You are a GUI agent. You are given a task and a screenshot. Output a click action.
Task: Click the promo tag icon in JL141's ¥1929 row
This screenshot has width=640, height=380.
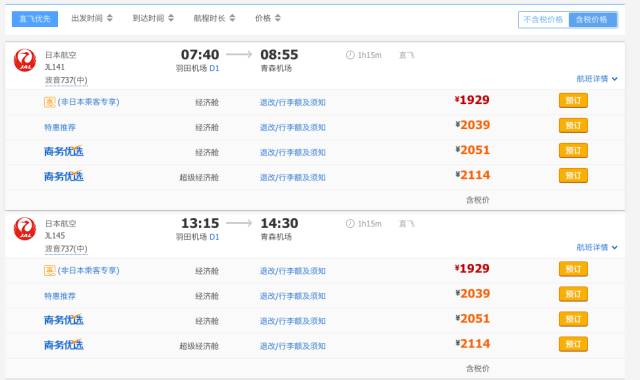tap(49, 102)
